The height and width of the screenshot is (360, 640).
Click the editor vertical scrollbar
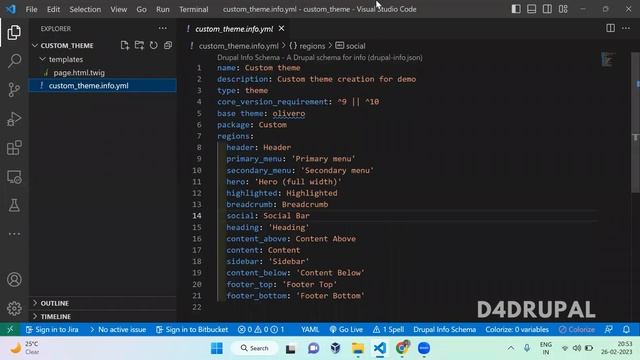click(635, 122)
